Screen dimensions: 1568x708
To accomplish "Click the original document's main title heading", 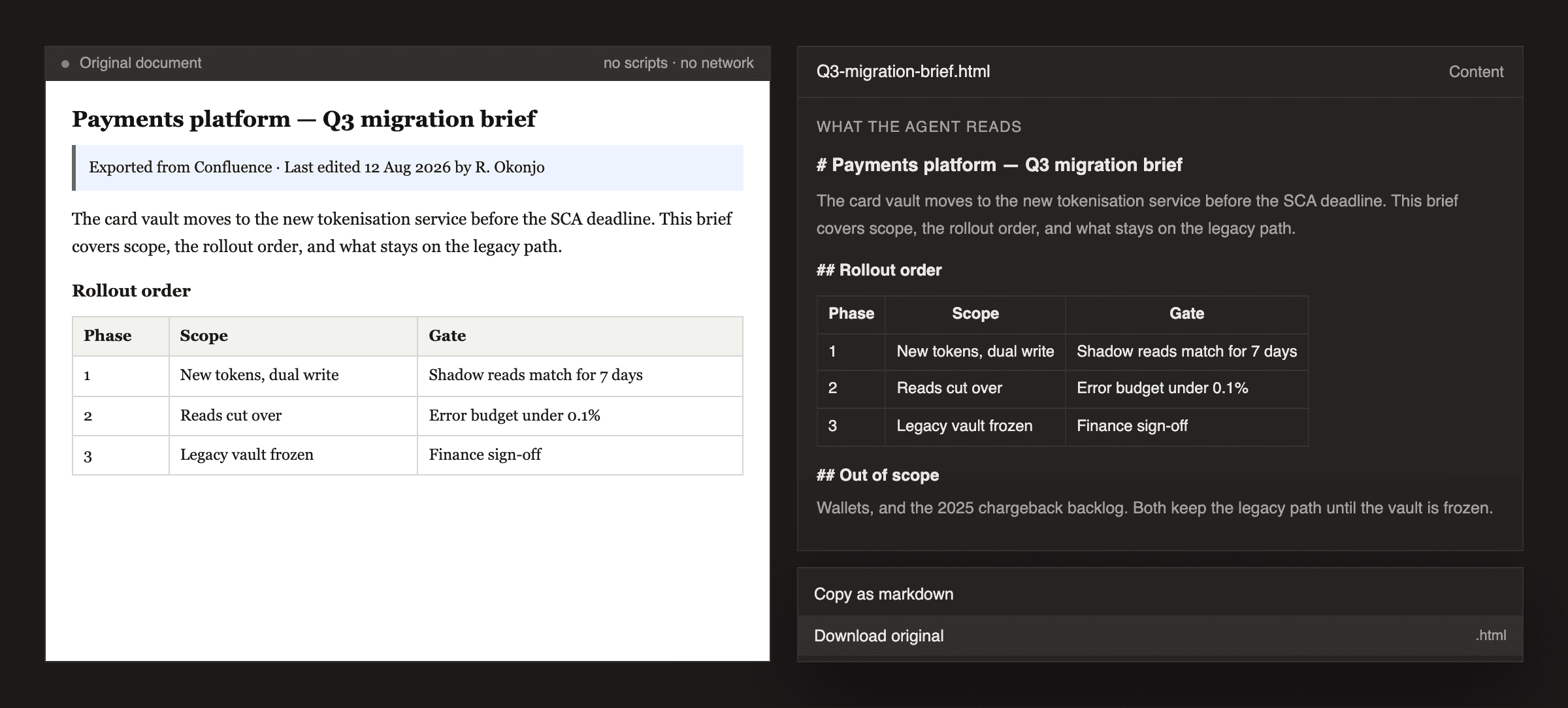I will click(x=304, y=119).
